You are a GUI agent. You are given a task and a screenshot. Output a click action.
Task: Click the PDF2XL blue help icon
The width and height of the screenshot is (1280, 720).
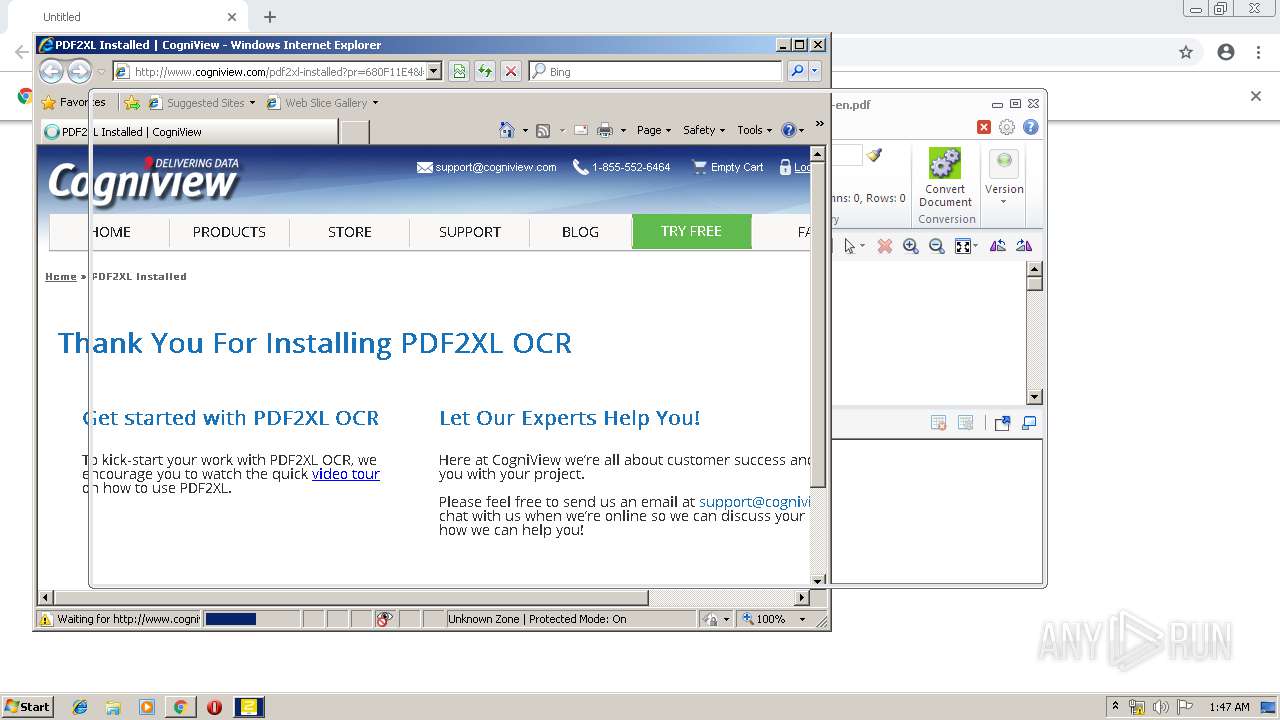tap(1031, 127)
